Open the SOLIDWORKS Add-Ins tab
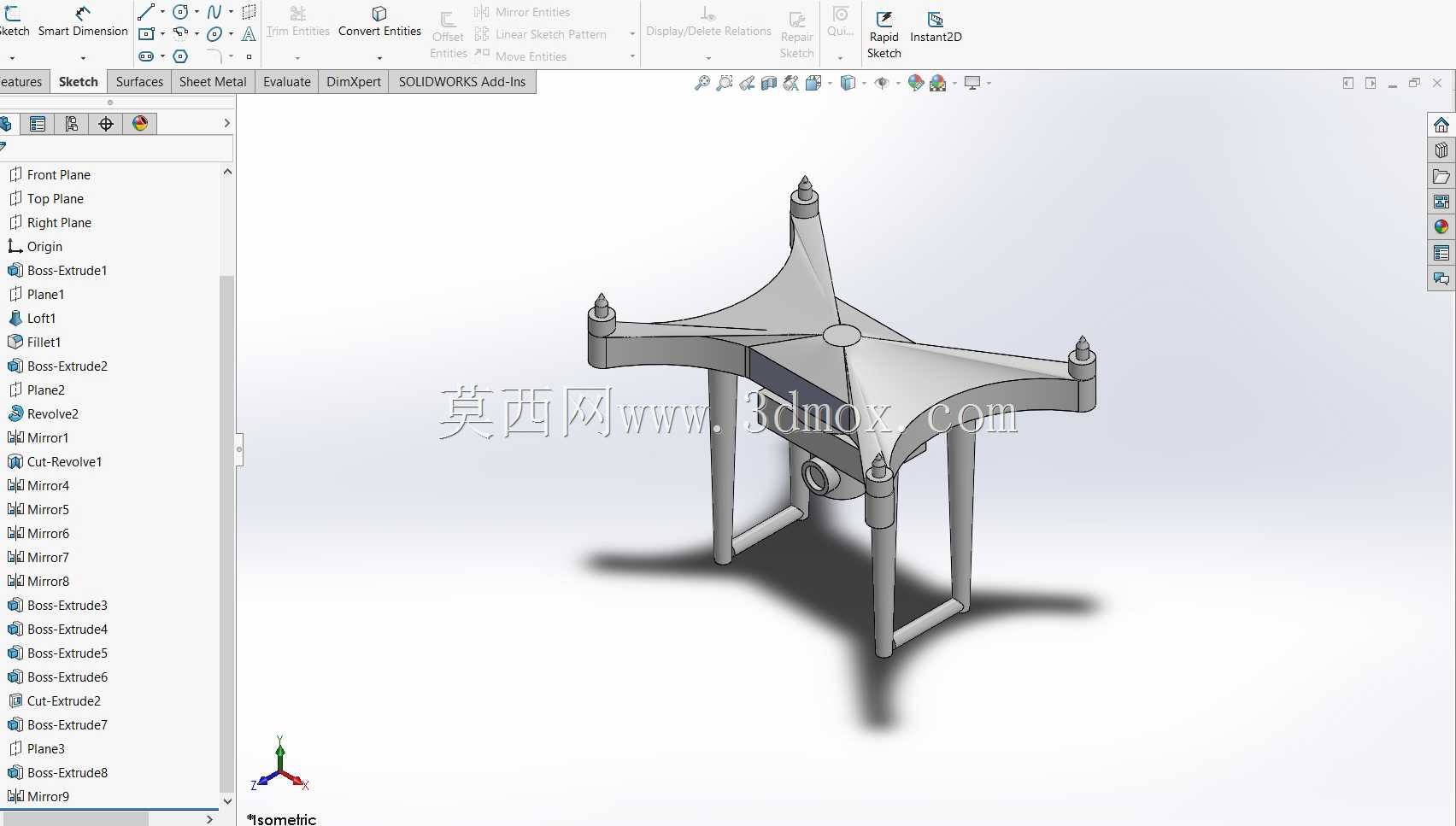The width and height of the screenshot is (1456, 826). (462, 82)
